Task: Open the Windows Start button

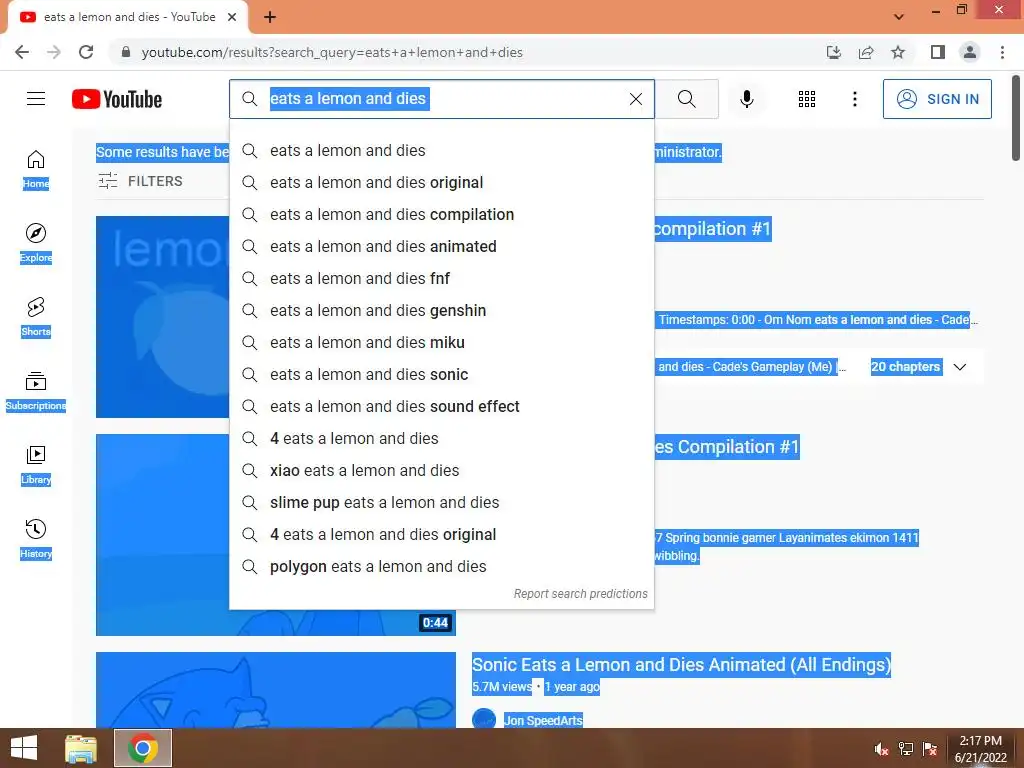Action: [24, 748]
